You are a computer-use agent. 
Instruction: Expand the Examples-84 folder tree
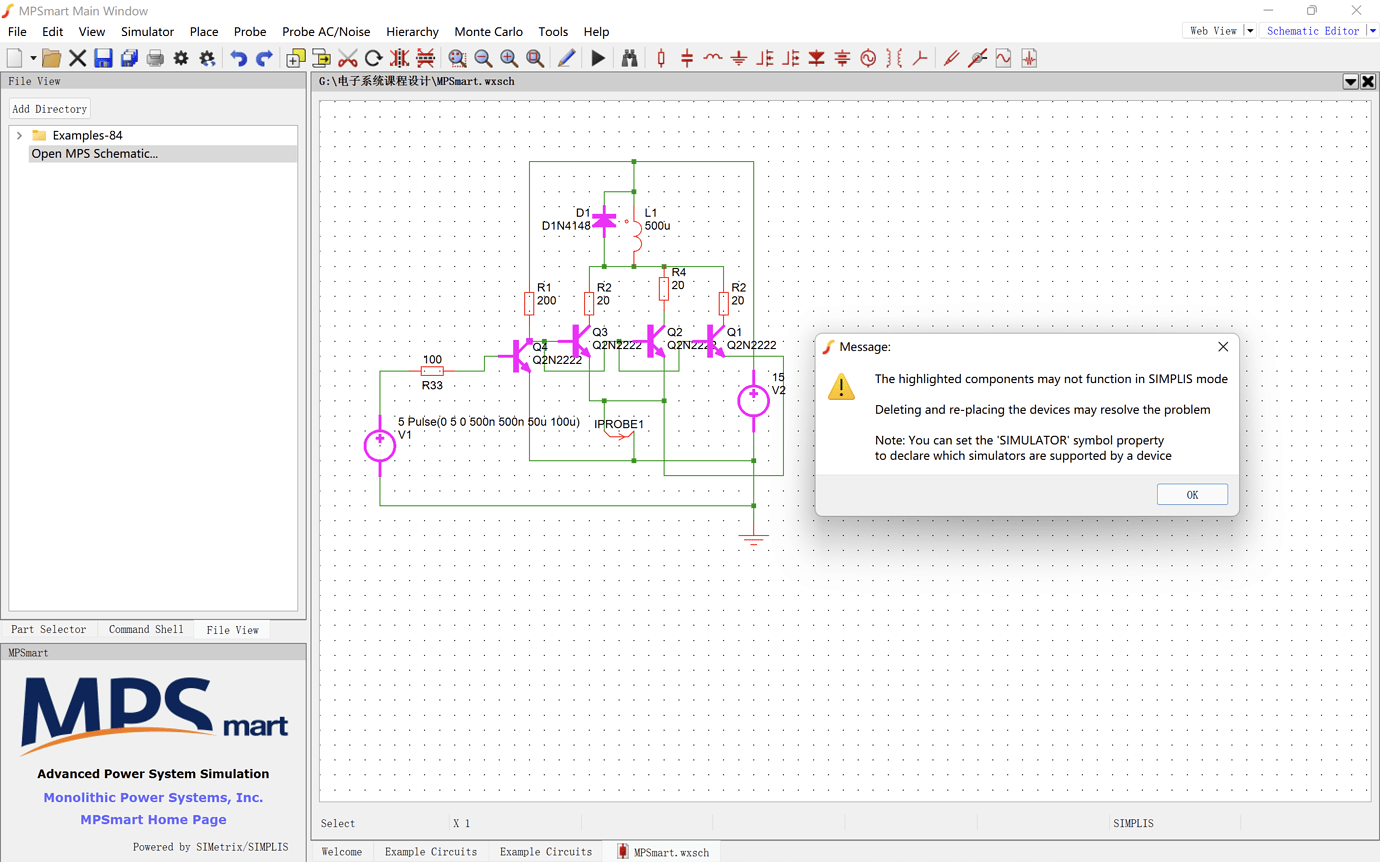(x=19, y=135)
